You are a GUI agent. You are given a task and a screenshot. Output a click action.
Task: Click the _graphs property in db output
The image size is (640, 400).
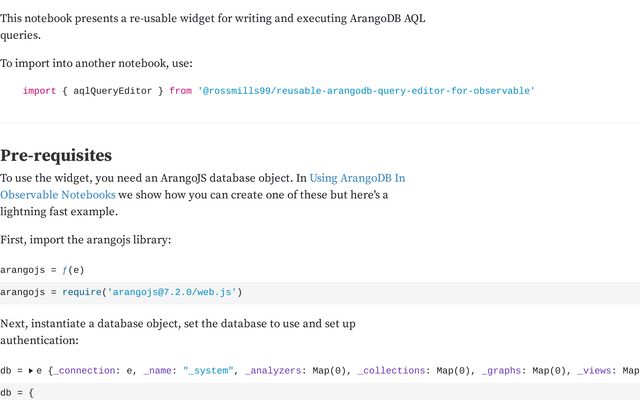click(x=501, y=371)
